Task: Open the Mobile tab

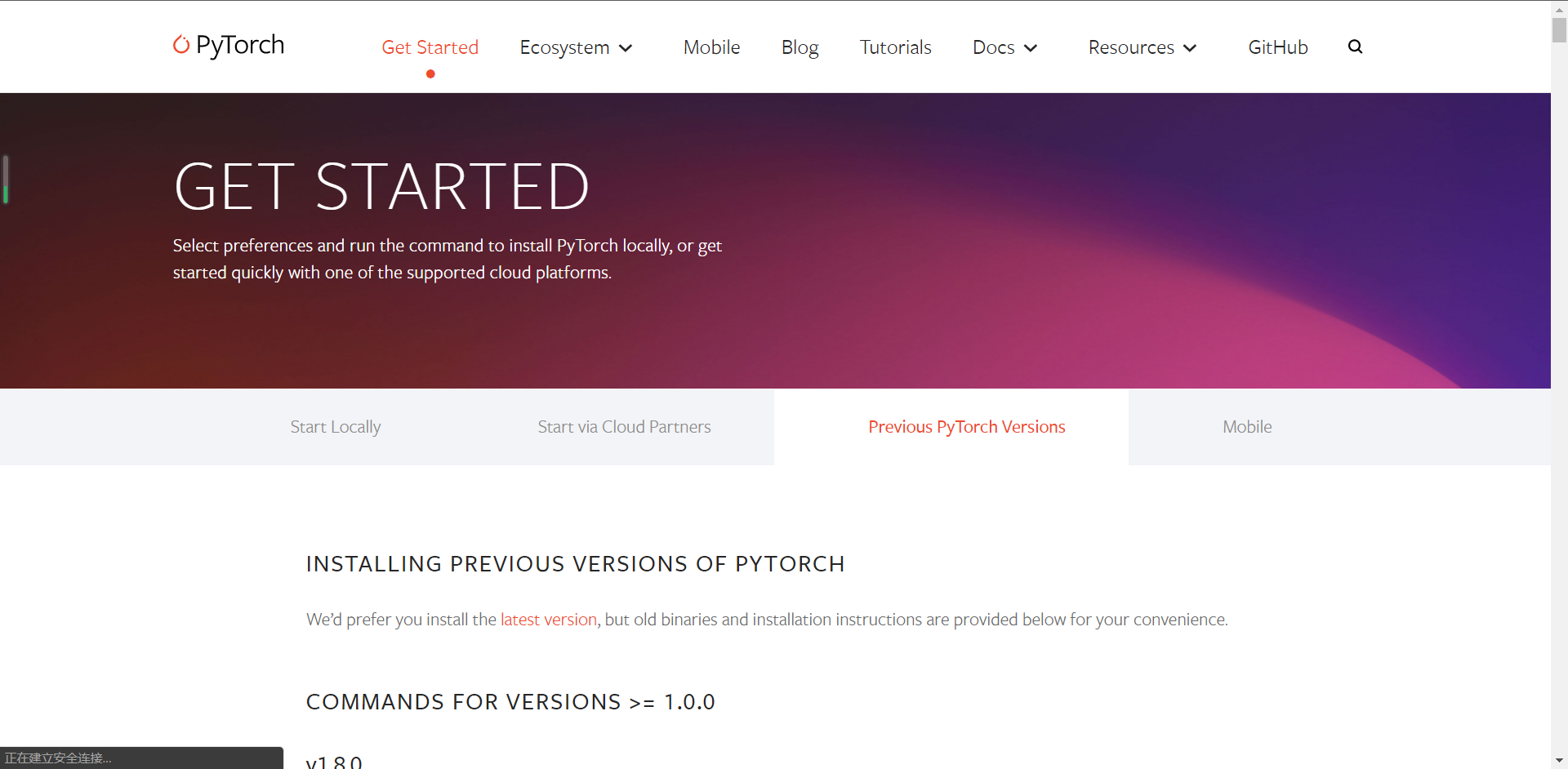Action: (1247, 426)
